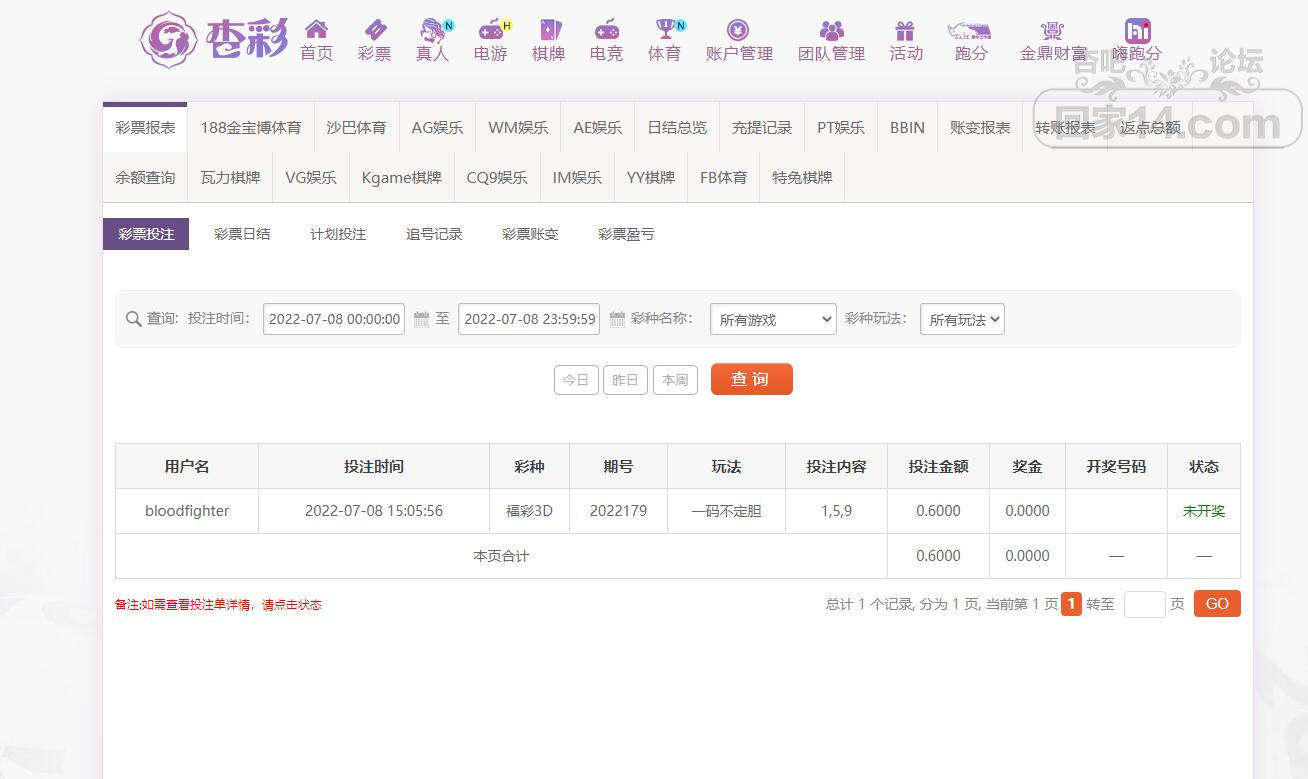Open the 电游 game controller icon
Viewport: 1308px width, 779px height.
[490, 30]
